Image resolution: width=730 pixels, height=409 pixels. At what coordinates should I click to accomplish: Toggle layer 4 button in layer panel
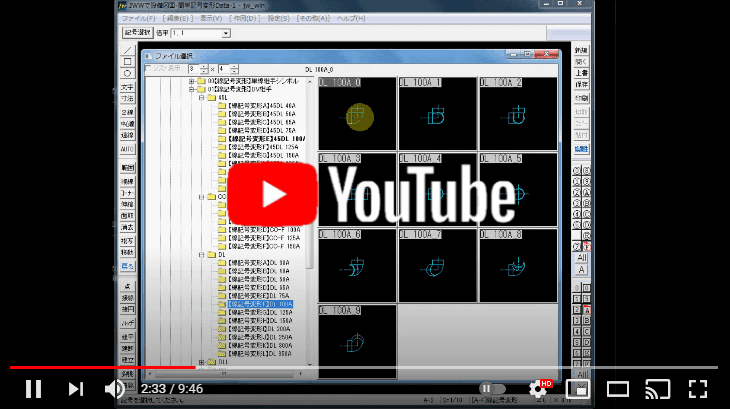(577, 332)
